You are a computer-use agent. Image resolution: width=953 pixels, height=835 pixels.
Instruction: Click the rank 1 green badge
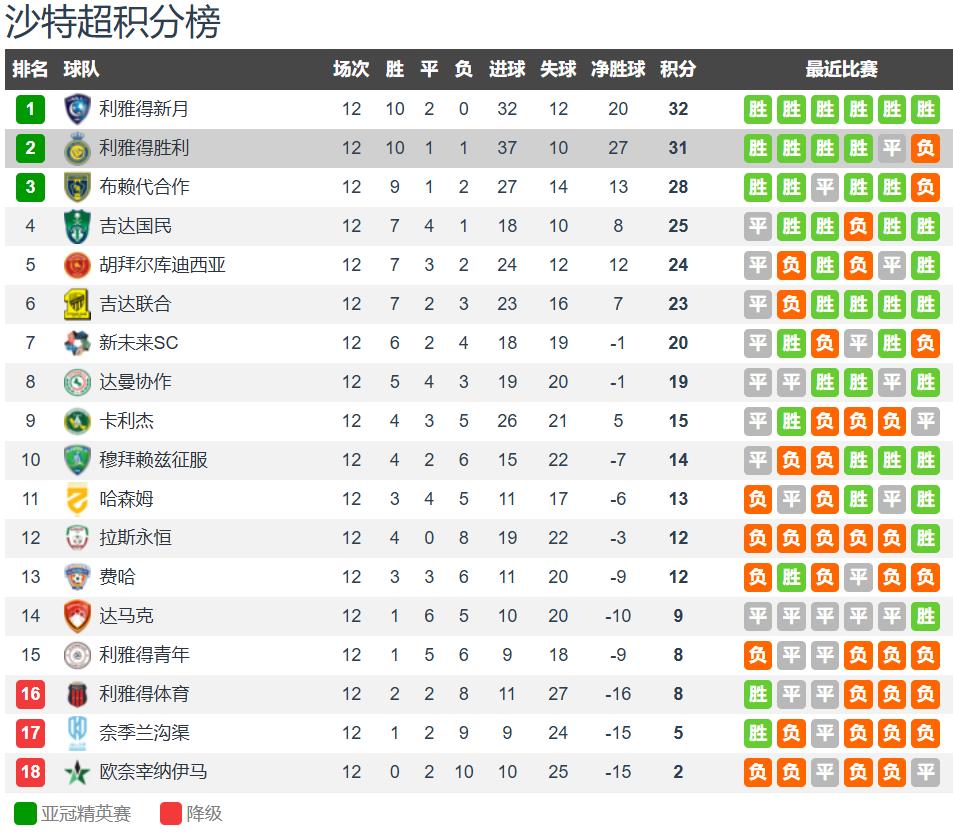click(x=31, y=109)
